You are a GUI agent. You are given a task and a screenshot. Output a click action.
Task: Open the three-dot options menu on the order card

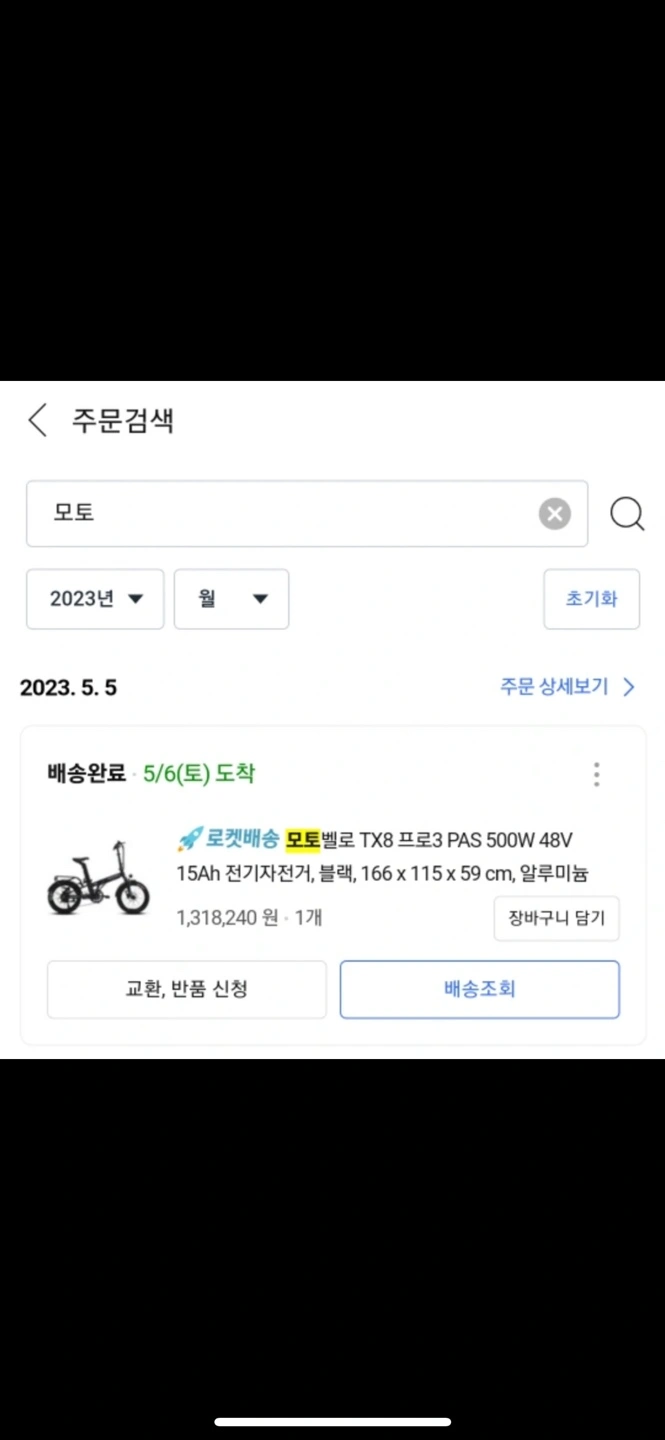pos(596,773)
